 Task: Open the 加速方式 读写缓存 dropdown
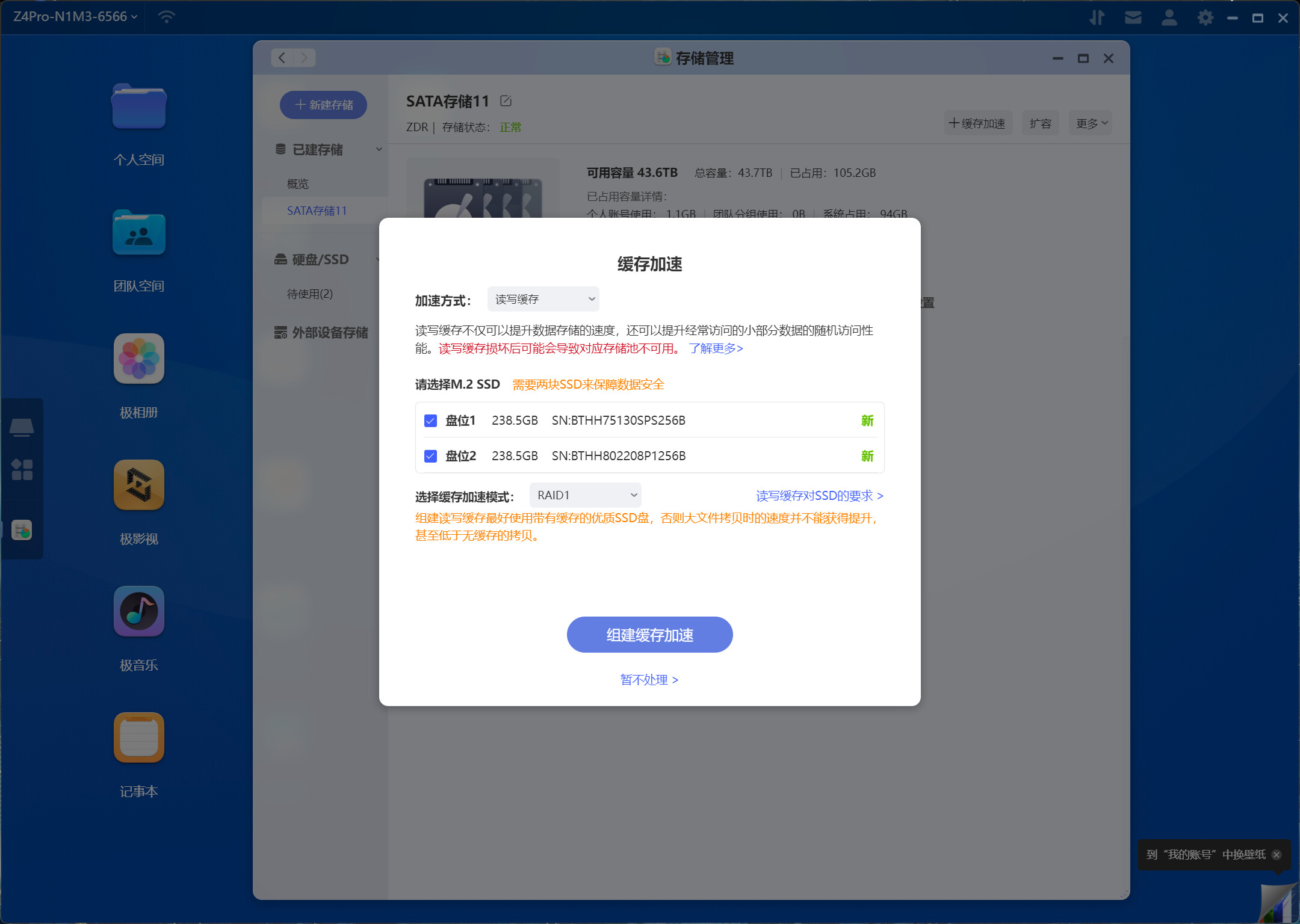(543, 299)
